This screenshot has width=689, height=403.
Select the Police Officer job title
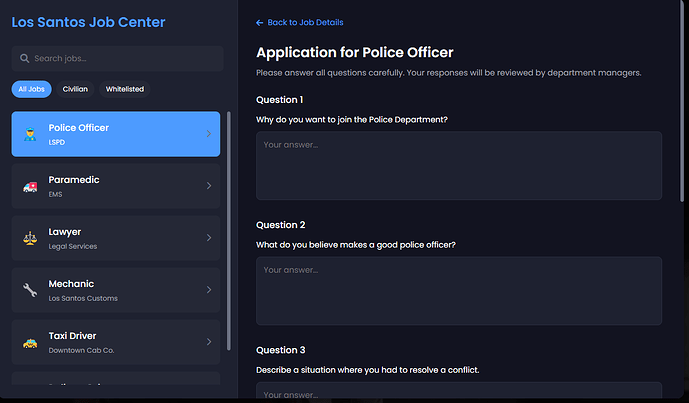pos(79,128)
